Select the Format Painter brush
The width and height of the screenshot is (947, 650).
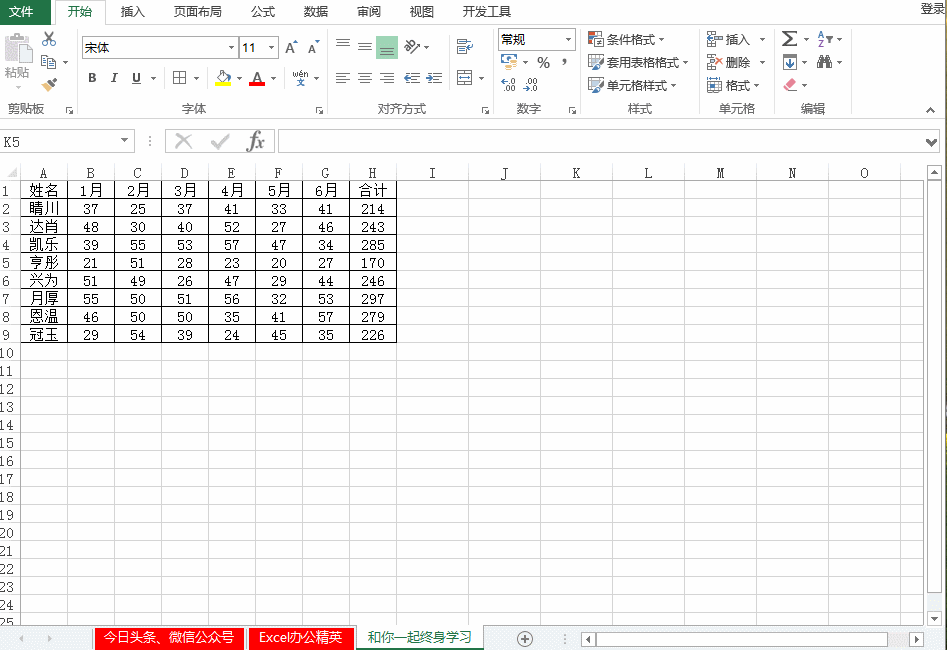49,85
